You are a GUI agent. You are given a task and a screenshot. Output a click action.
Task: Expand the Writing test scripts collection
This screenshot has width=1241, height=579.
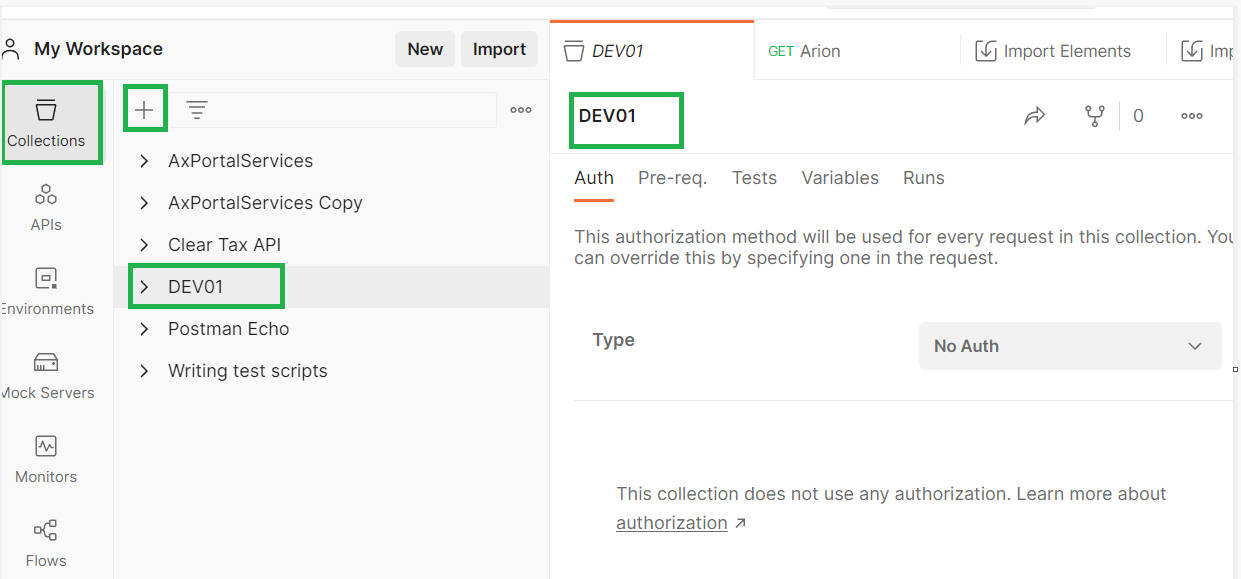144,371
